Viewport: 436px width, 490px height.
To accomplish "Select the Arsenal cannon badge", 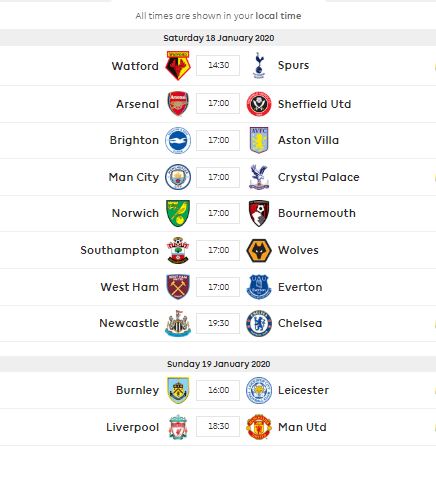I will [x=178, y=103].
